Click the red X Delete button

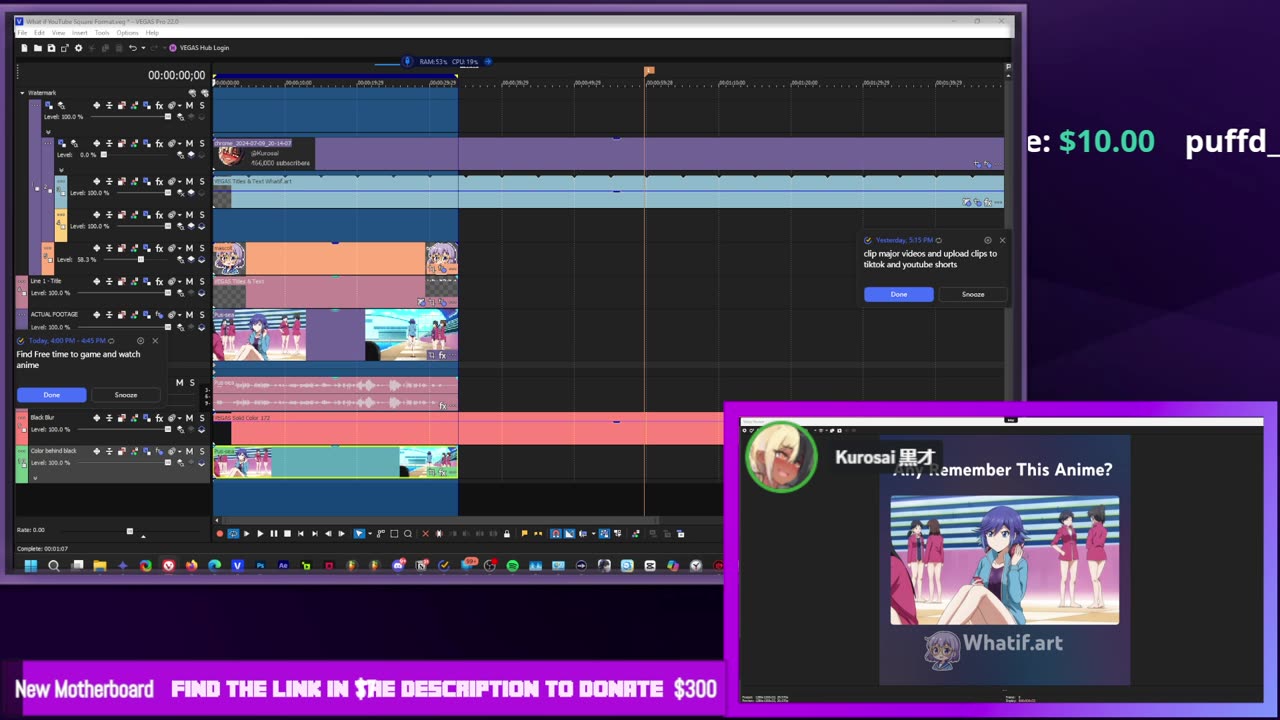[425, 533]
